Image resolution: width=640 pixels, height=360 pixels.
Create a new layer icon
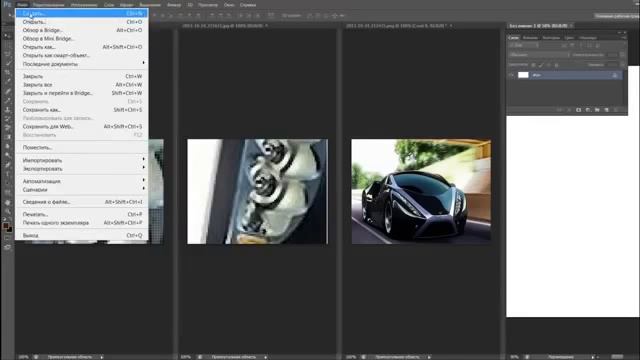pyautogui.click(x=607, y=110)
